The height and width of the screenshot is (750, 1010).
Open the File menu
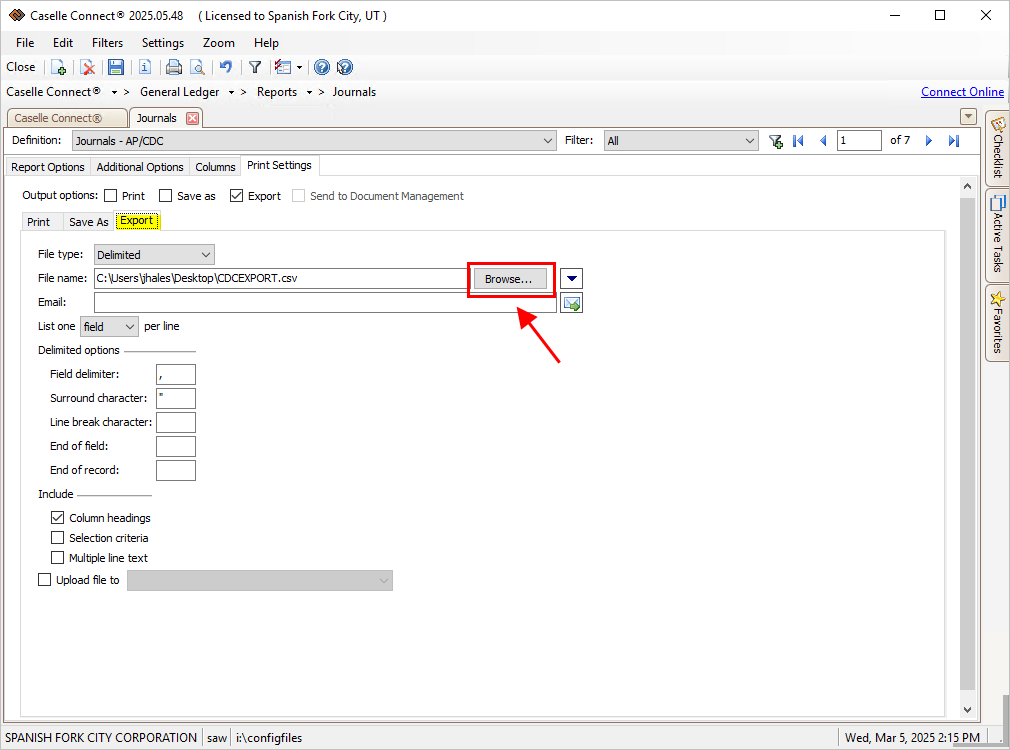pyautogui.click(x=25, y=43)
